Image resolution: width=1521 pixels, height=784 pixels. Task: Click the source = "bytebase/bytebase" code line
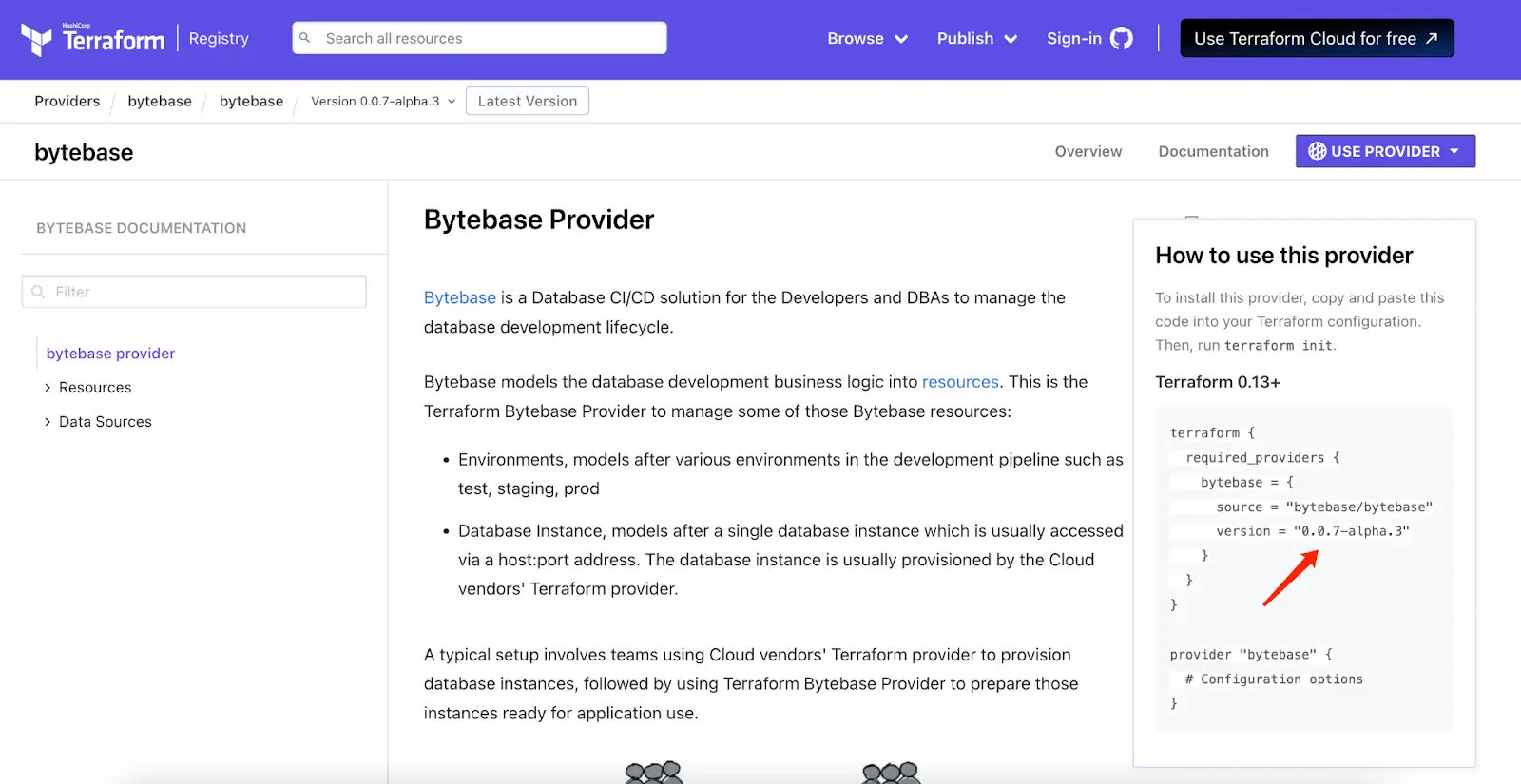1324,507
